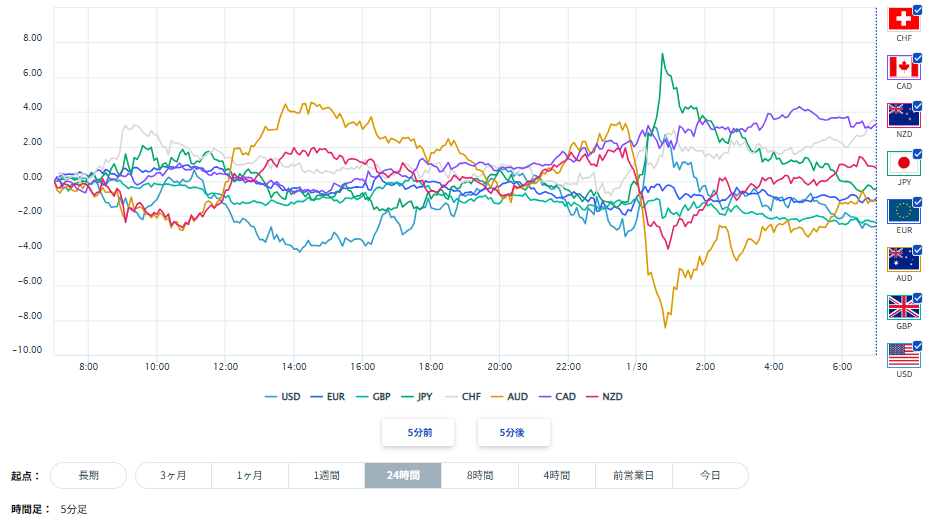The width and height of the screenshot is (931, 528).
Task: Click the AUD Australian flag icon
Action: 902,260
